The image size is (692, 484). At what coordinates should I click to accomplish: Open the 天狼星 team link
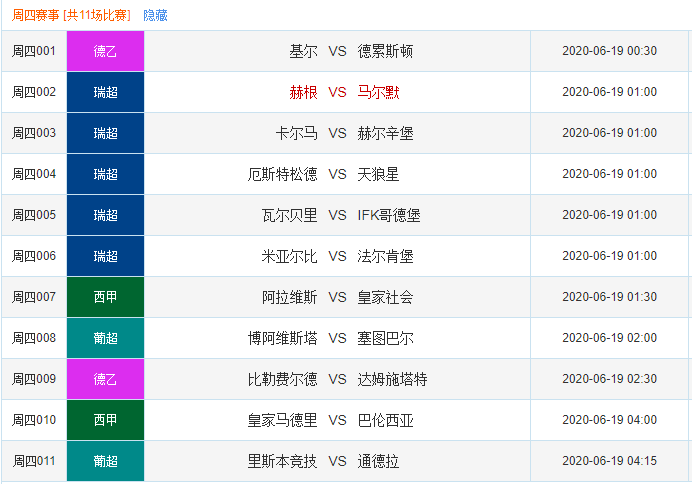coord(378,174)
